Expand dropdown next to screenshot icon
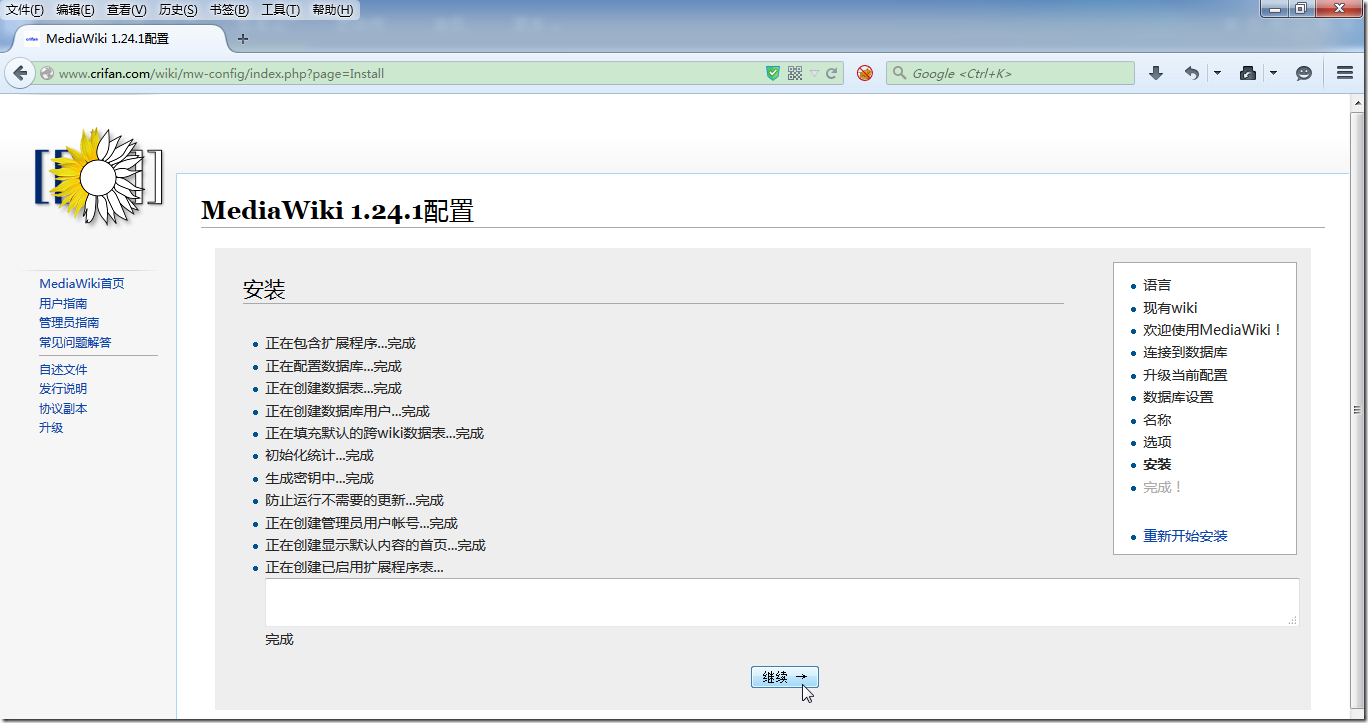The height and width of the screenshot is (723, 1368). coord(1273,73)
